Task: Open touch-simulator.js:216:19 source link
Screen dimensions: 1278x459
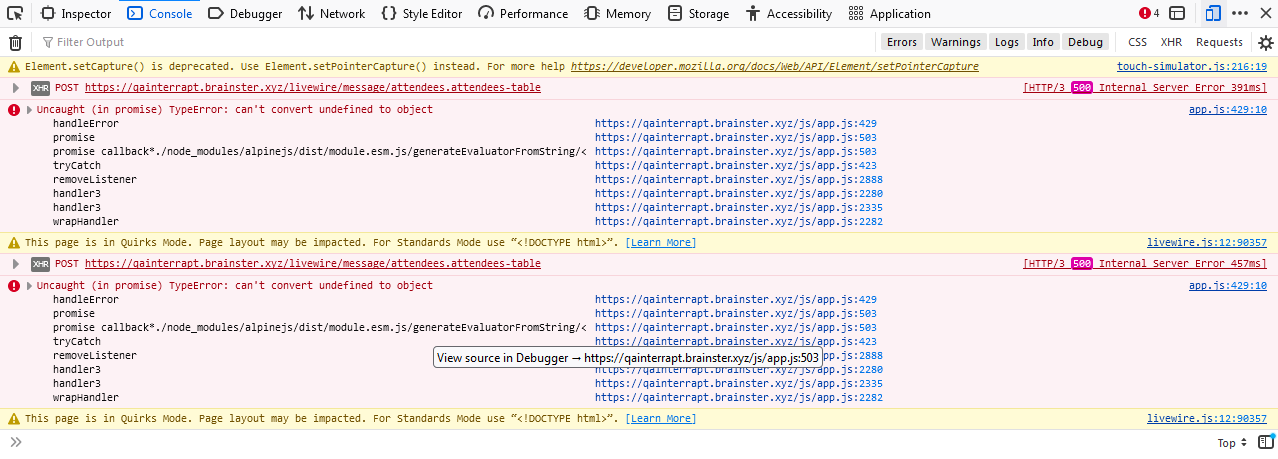Action: click(x=1191, y=67)
